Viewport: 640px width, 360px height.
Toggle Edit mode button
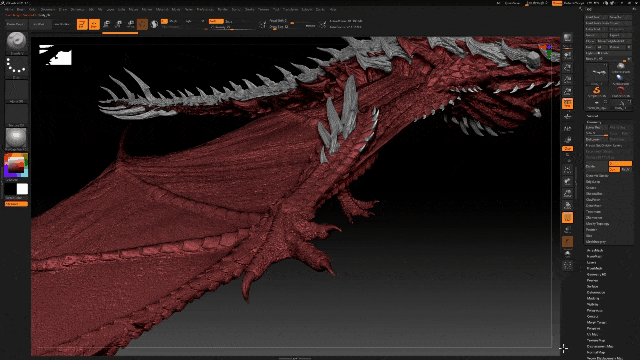click(82, 24)
